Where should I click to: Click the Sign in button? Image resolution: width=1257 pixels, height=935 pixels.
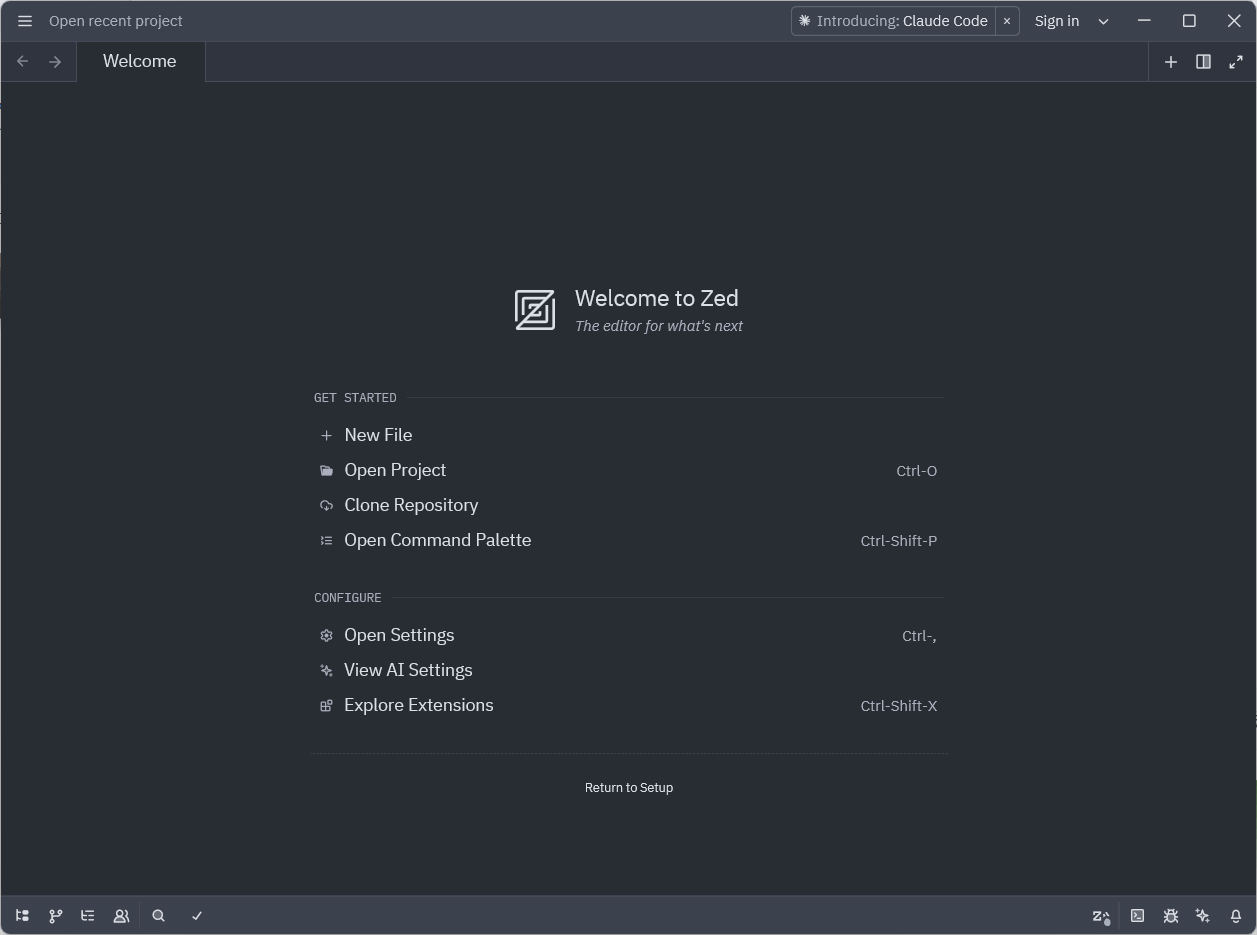pos(1056,21)
